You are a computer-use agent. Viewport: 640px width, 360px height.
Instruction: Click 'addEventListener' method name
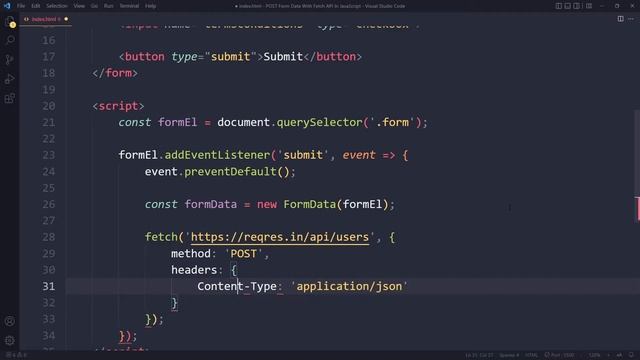pos(217,155)
